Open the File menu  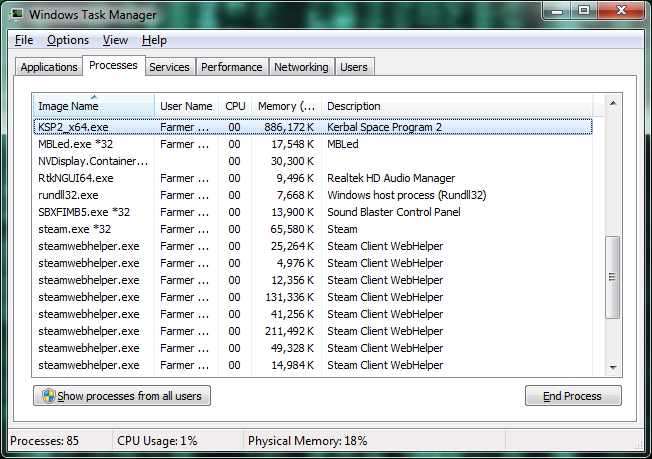click(x=24, y=40)
